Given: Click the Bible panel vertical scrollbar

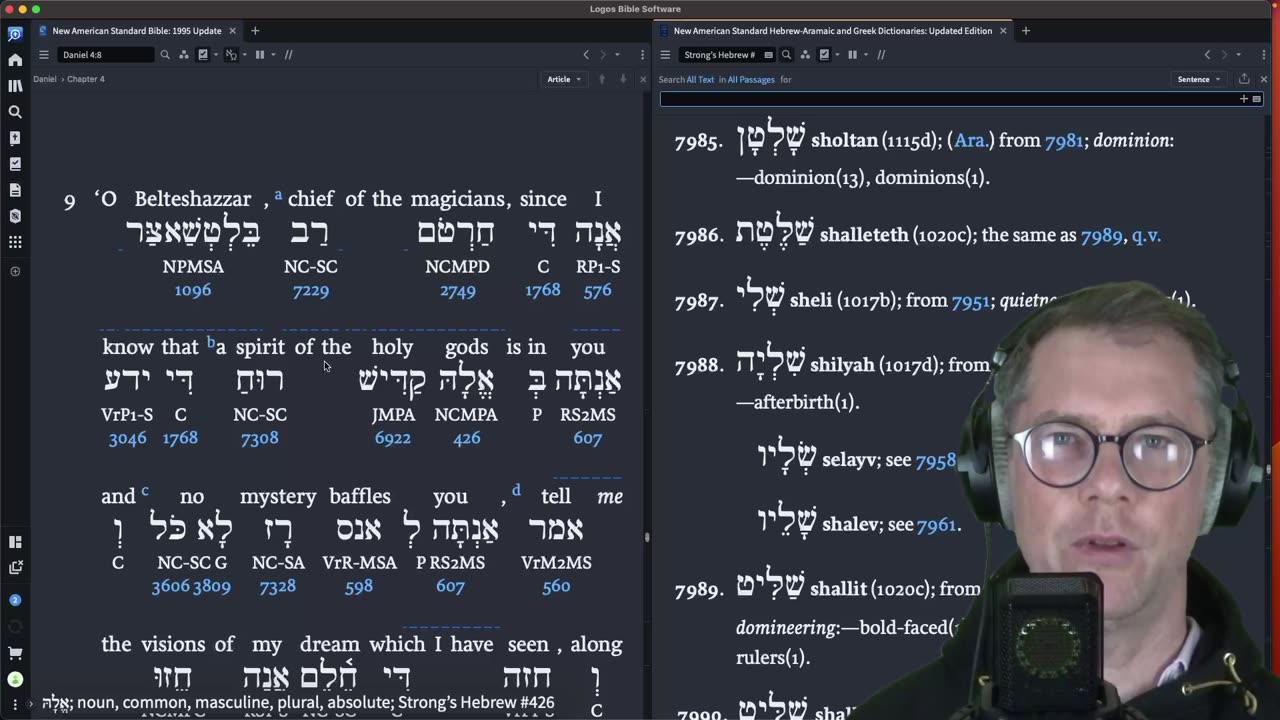Looking at the screenshot, I should [x=646, y=537].
